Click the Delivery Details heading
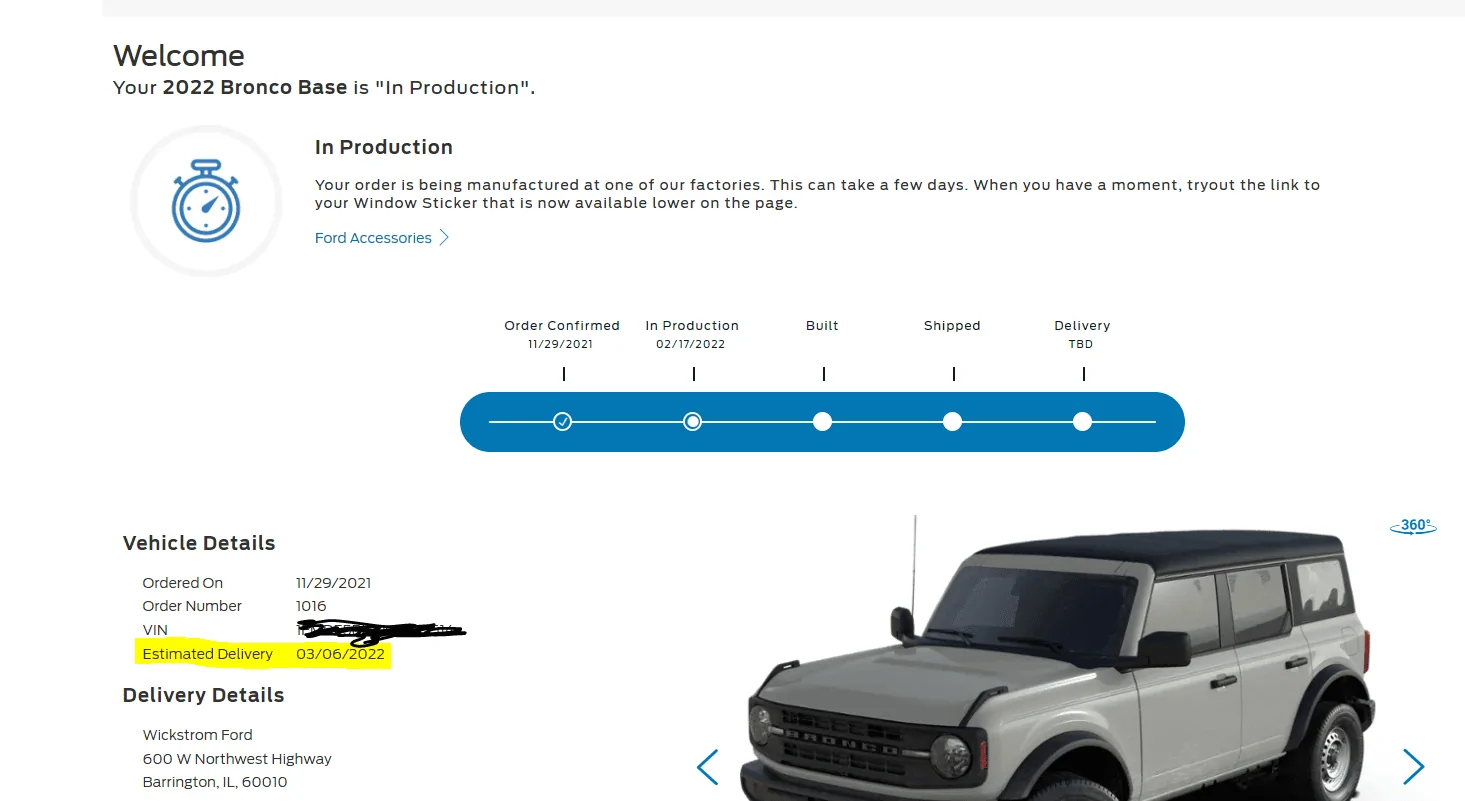The height and width of the screenshot is (801, 1465). pyautogui.click(x=204, y=696)
